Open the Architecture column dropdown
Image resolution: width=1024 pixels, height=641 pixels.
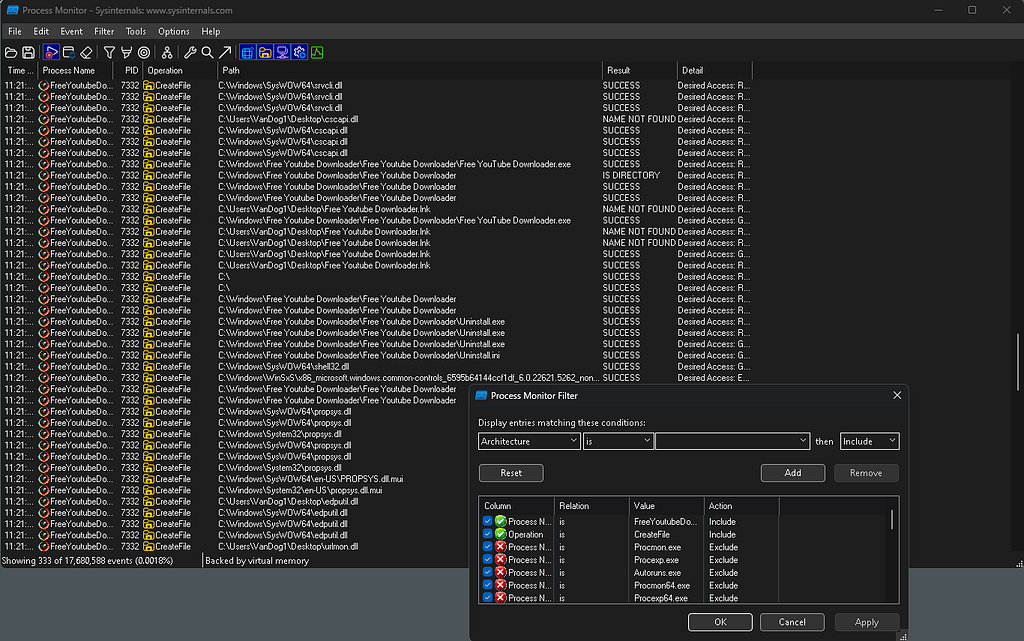tap(529, 441)
